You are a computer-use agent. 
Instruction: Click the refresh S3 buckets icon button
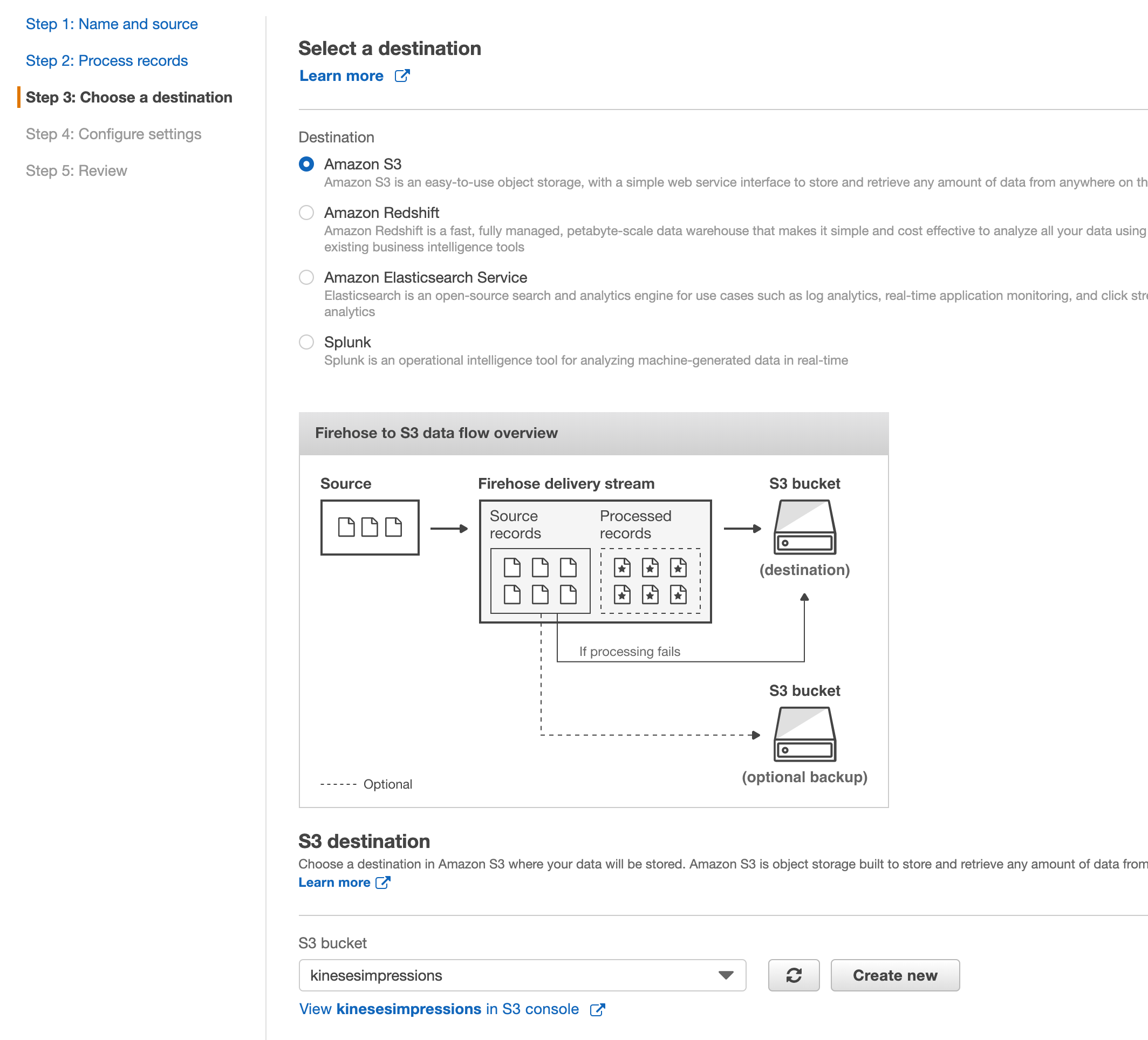(793, 975)
